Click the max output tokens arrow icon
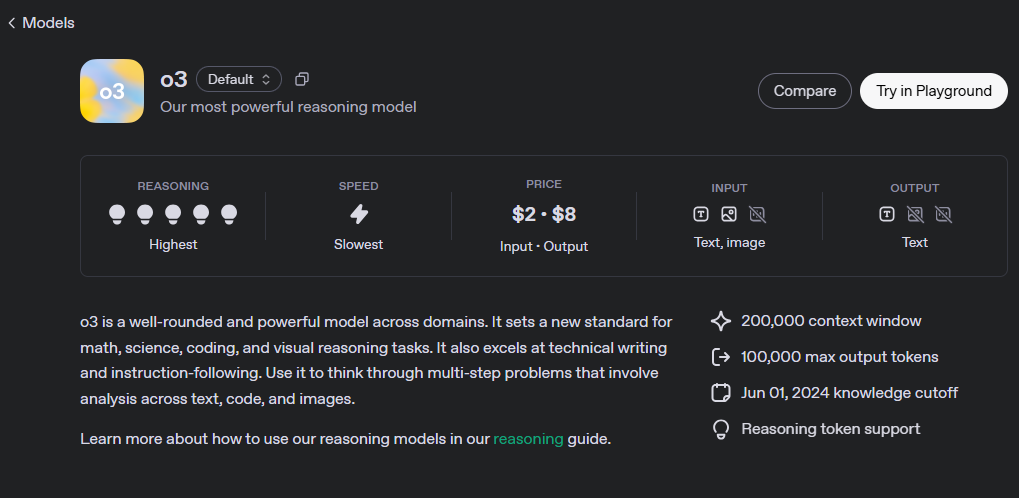 pos(720,357)
